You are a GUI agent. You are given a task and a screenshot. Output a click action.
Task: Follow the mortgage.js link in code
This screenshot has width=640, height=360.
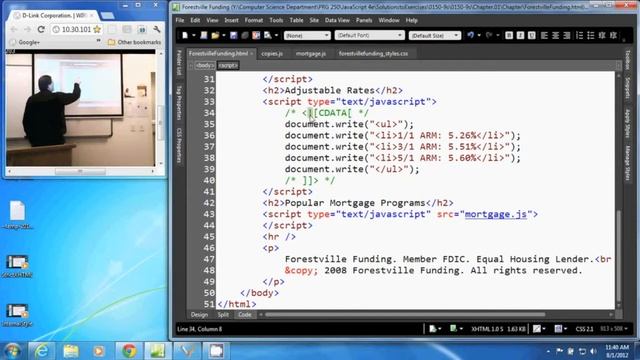[496, 214]
